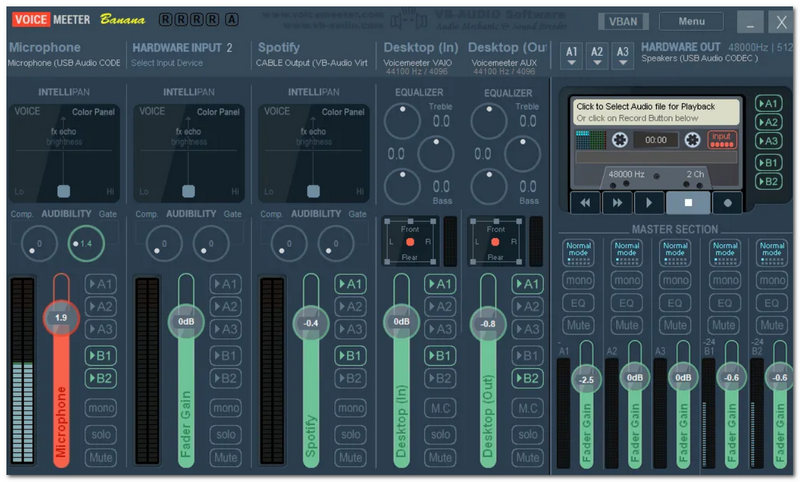Click Spotify Intellipan slider handle
800x482 pixels.
313,191
